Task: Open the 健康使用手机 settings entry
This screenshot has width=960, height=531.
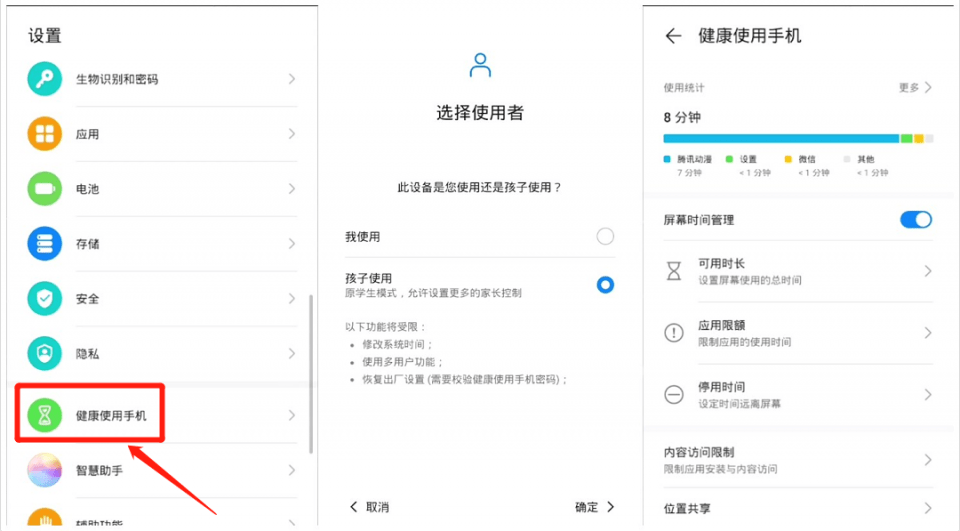Action: coord(162,415)
